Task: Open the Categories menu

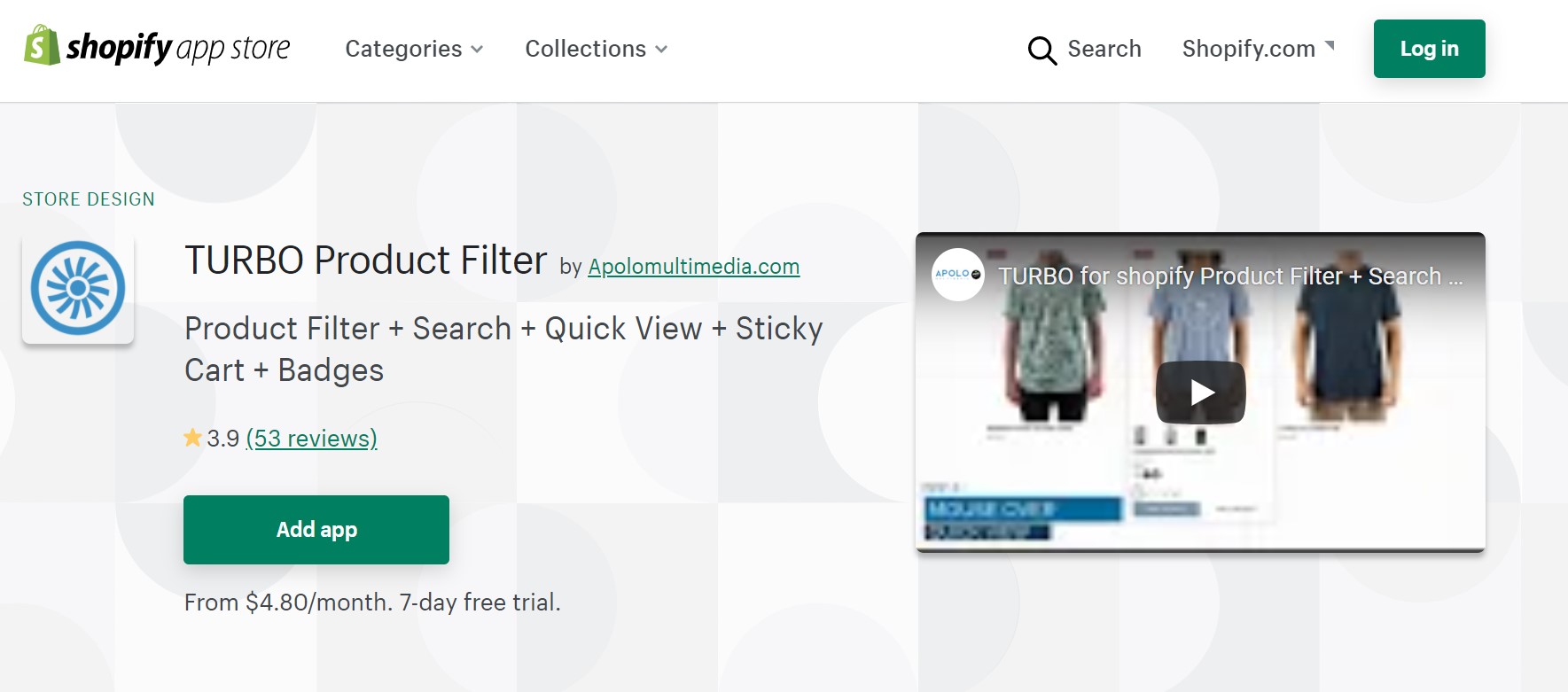Action: [403, 49]
